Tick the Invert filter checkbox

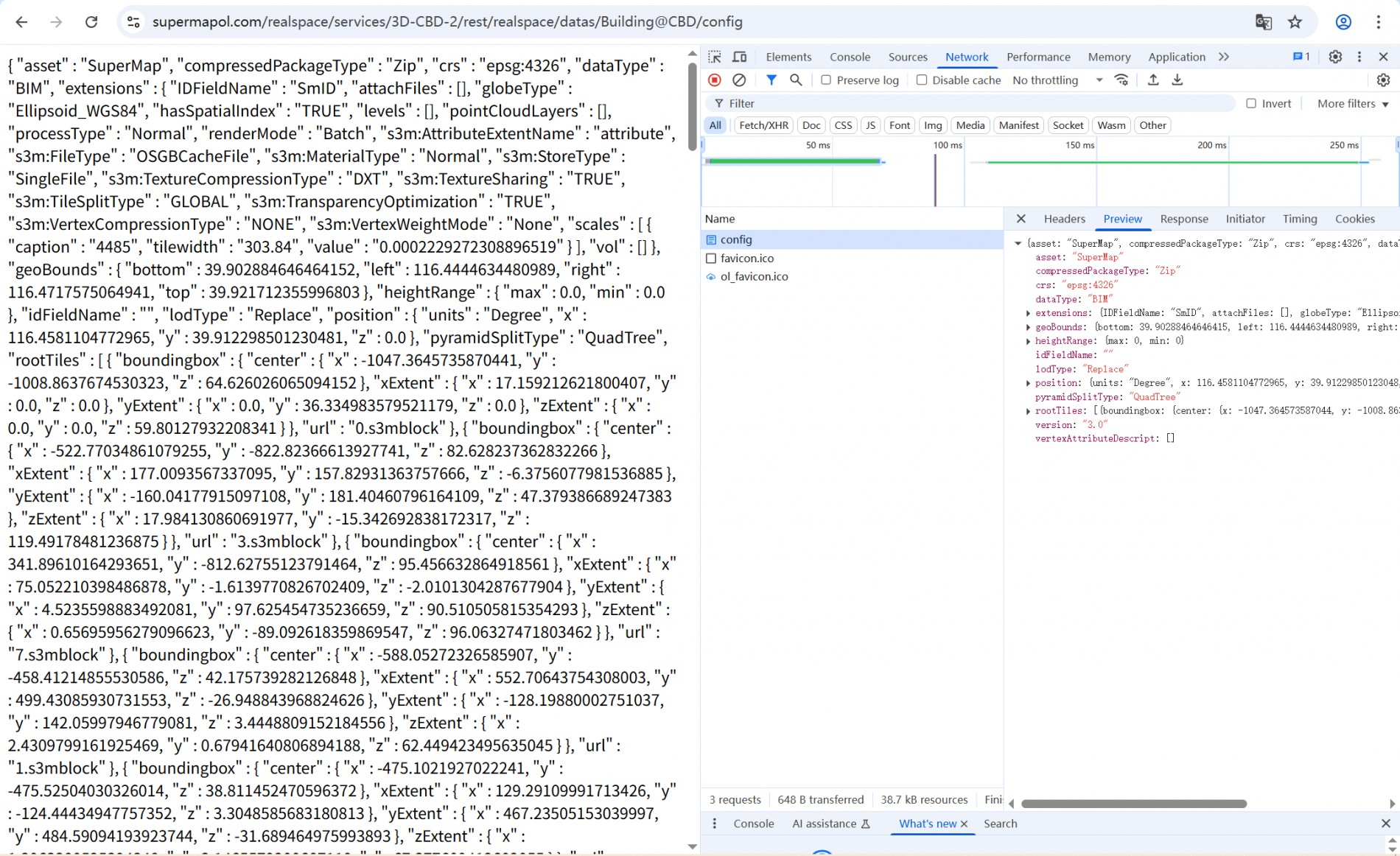coord(1251,103)
